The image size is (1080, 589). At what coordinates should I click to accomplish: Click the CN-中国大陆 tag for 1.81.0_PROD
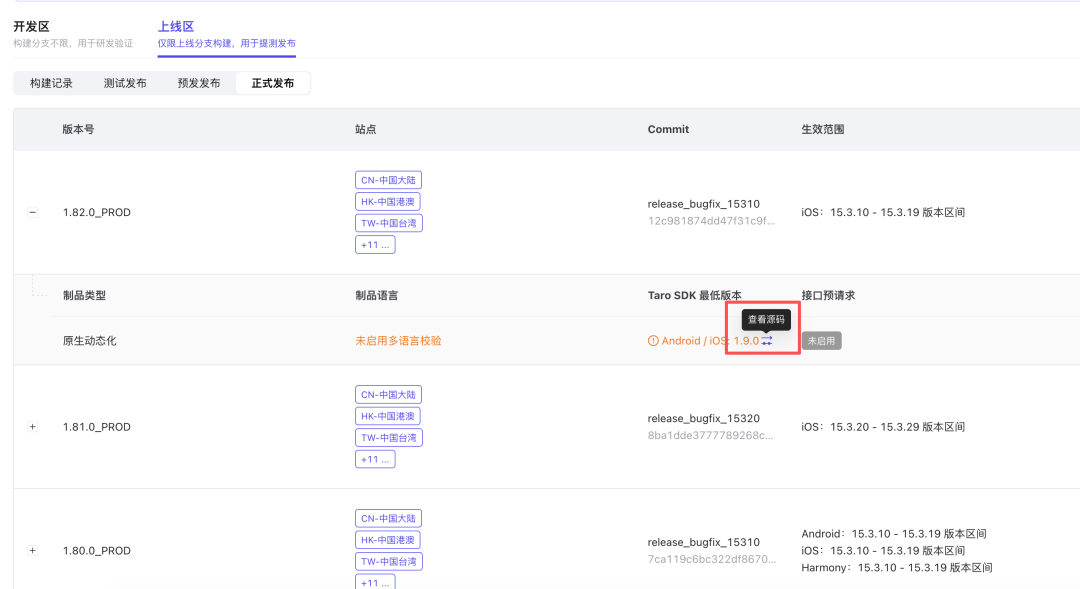[388, 395]
